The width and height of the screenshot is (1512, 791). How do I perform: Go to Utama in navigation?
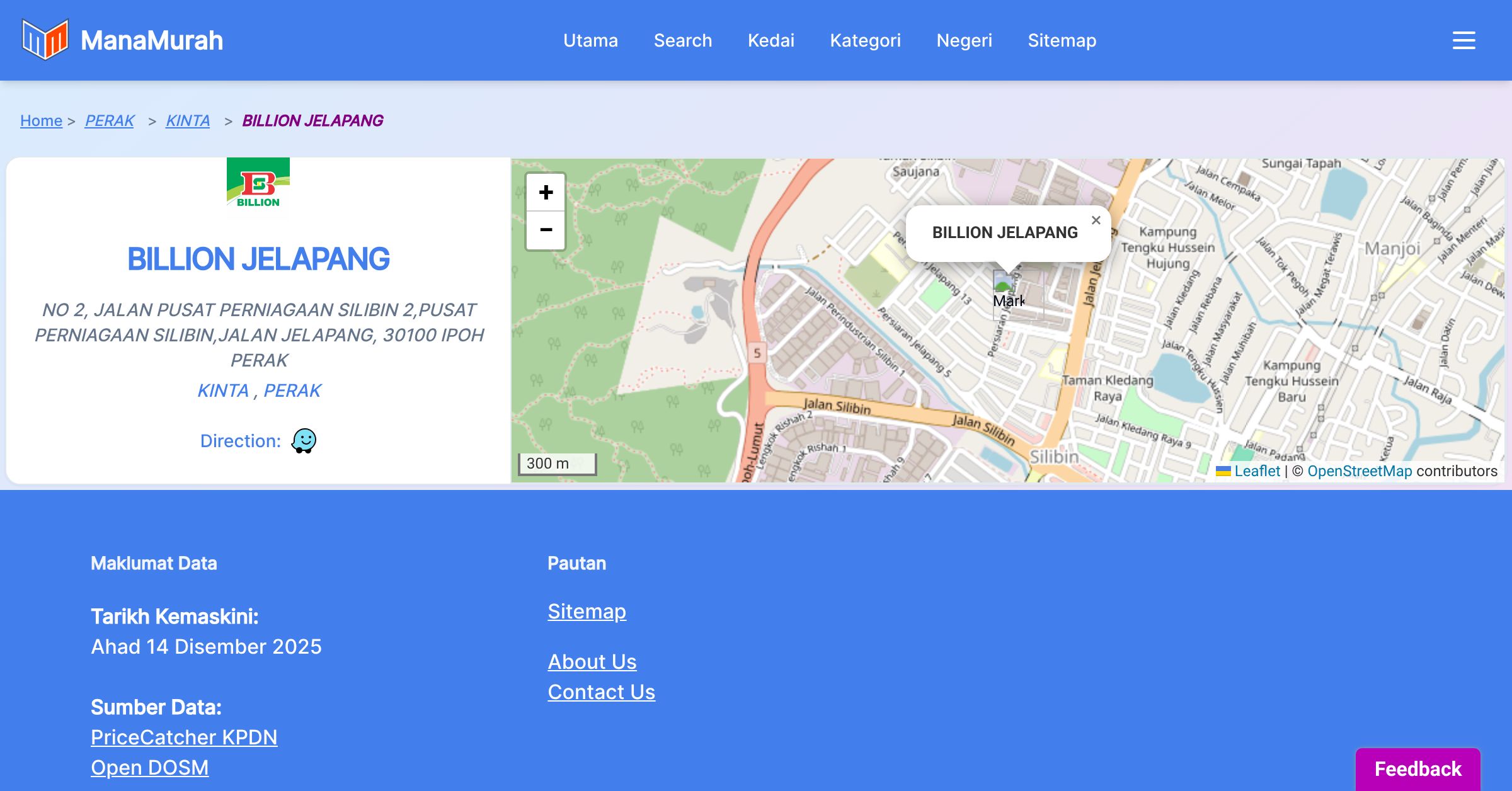pyautogui.click(x=590, y=40)
